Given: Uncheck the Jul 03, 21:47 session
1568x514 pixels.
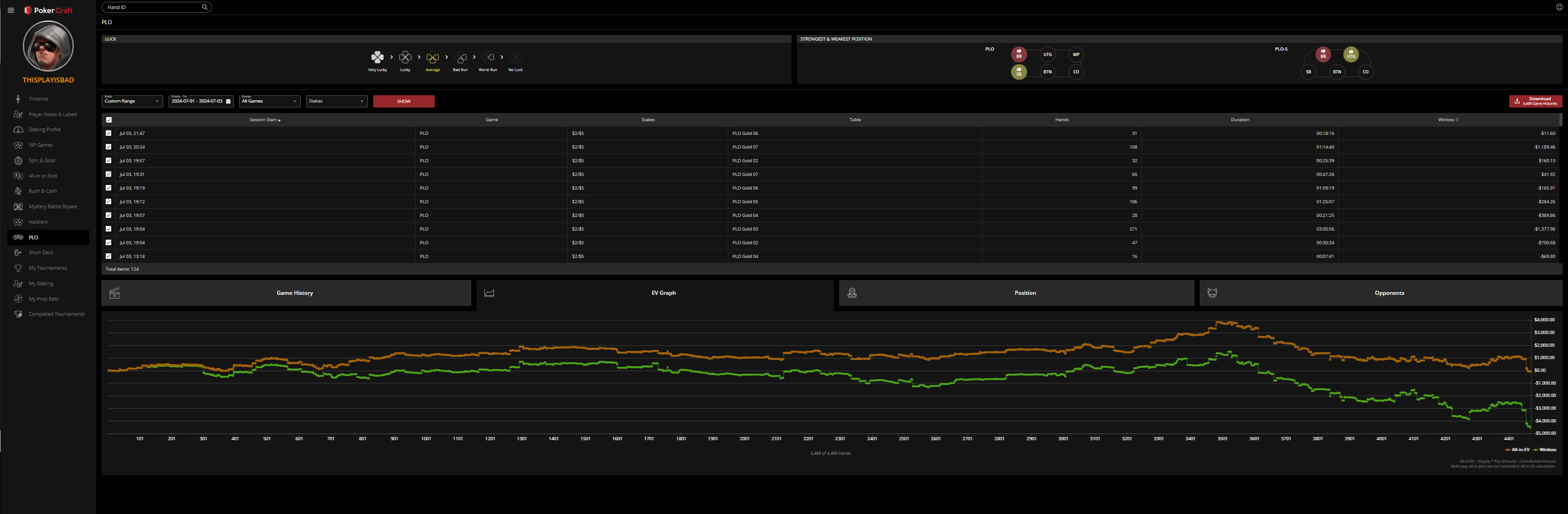Looking at the screenshot, I should [109, 134].
